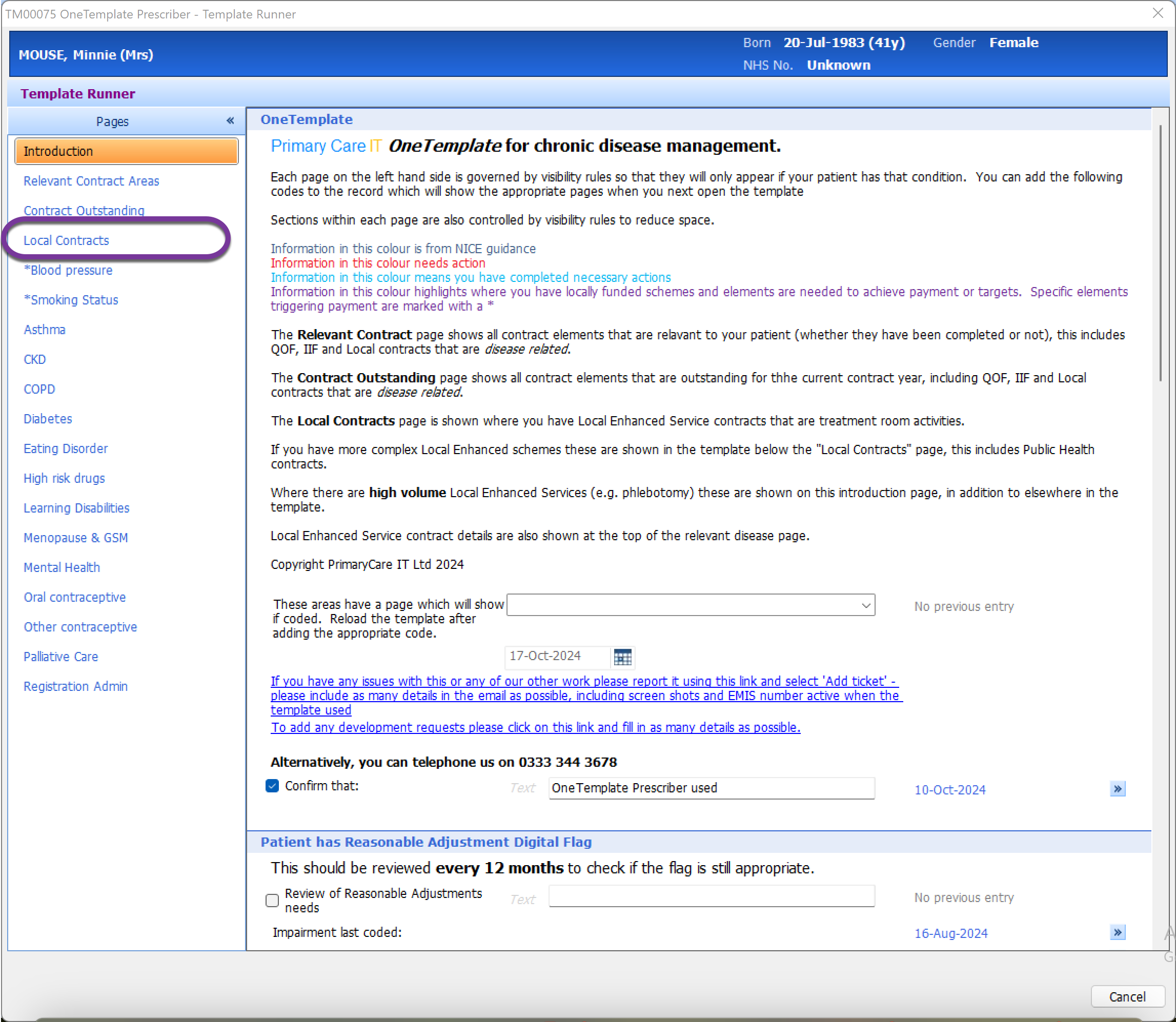Click the 10-Oct-2024 previous entry date
The height and width of the screenshot is (1022, 1176).
(x=949, y=790)
